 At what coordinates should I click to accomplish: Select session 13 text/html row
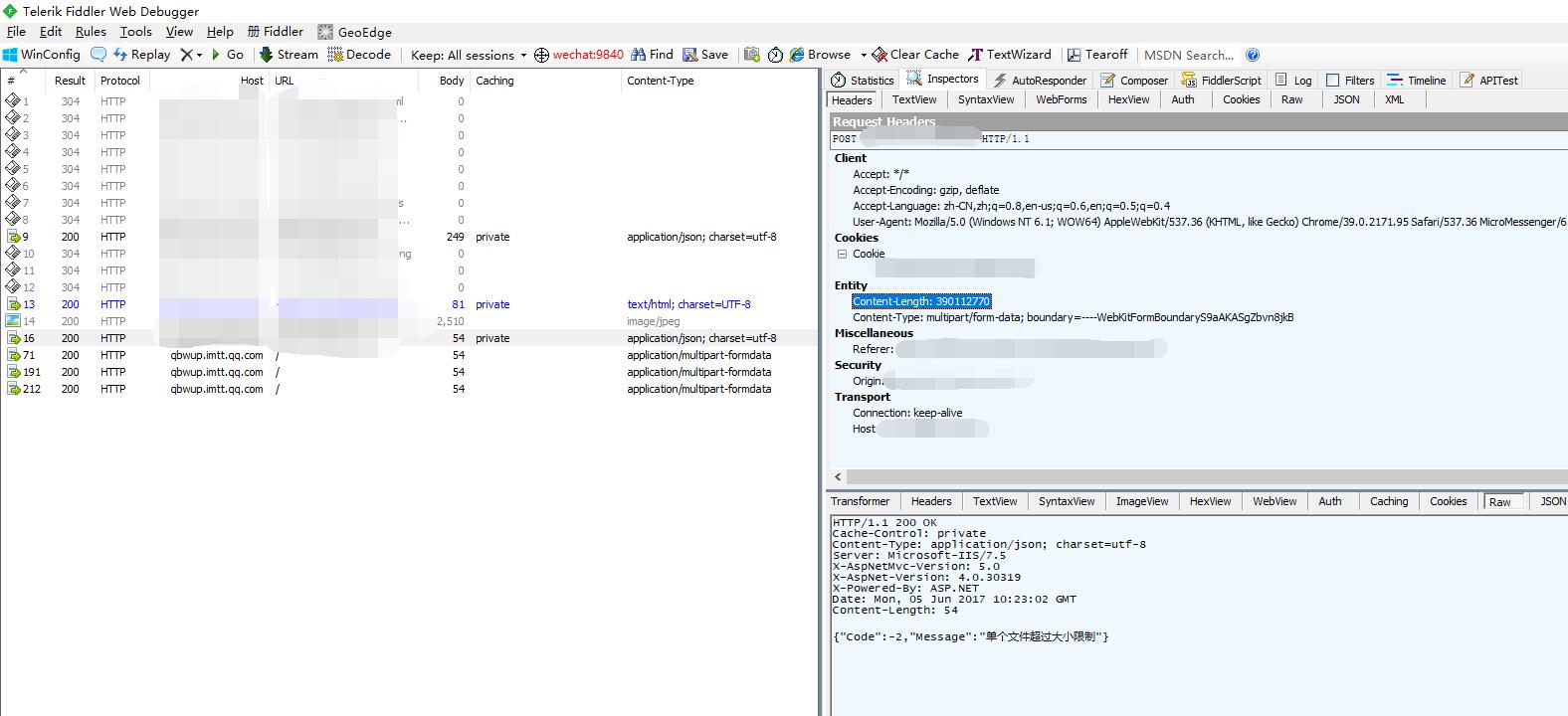(409, 304)
